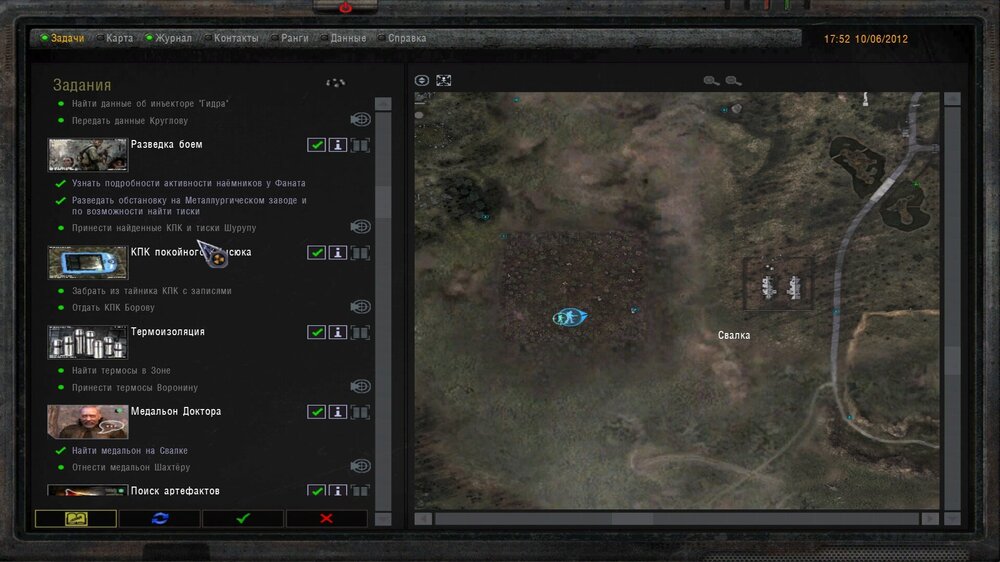
Task: Click subtask Найти медальон на Свалке
Action: (x=129, y=450)
